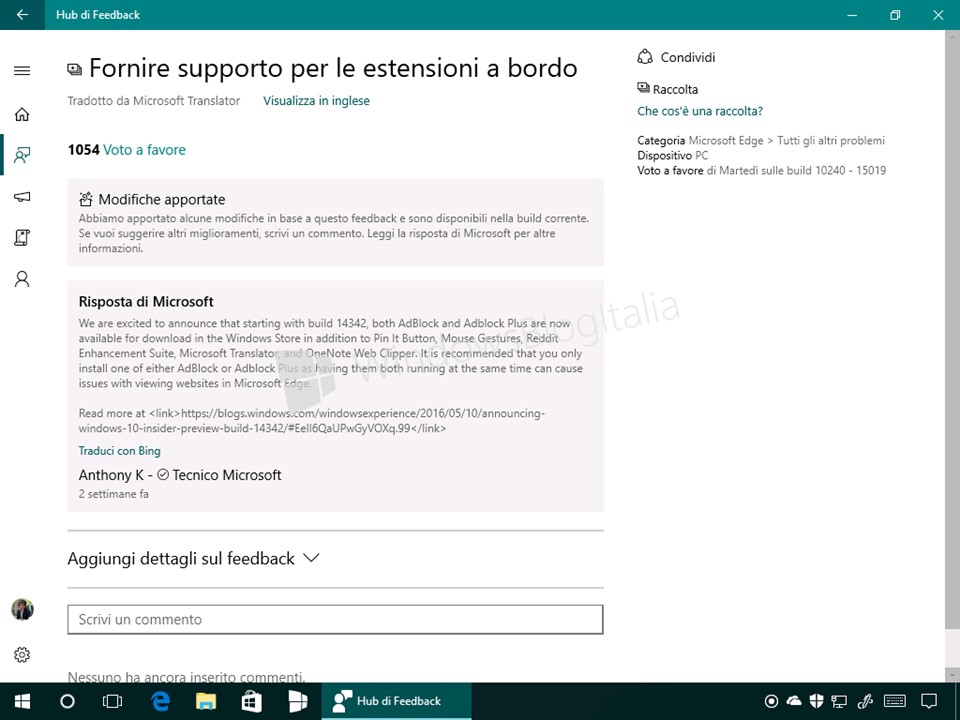Open Settings gear in sidebar

click(22, 654)
